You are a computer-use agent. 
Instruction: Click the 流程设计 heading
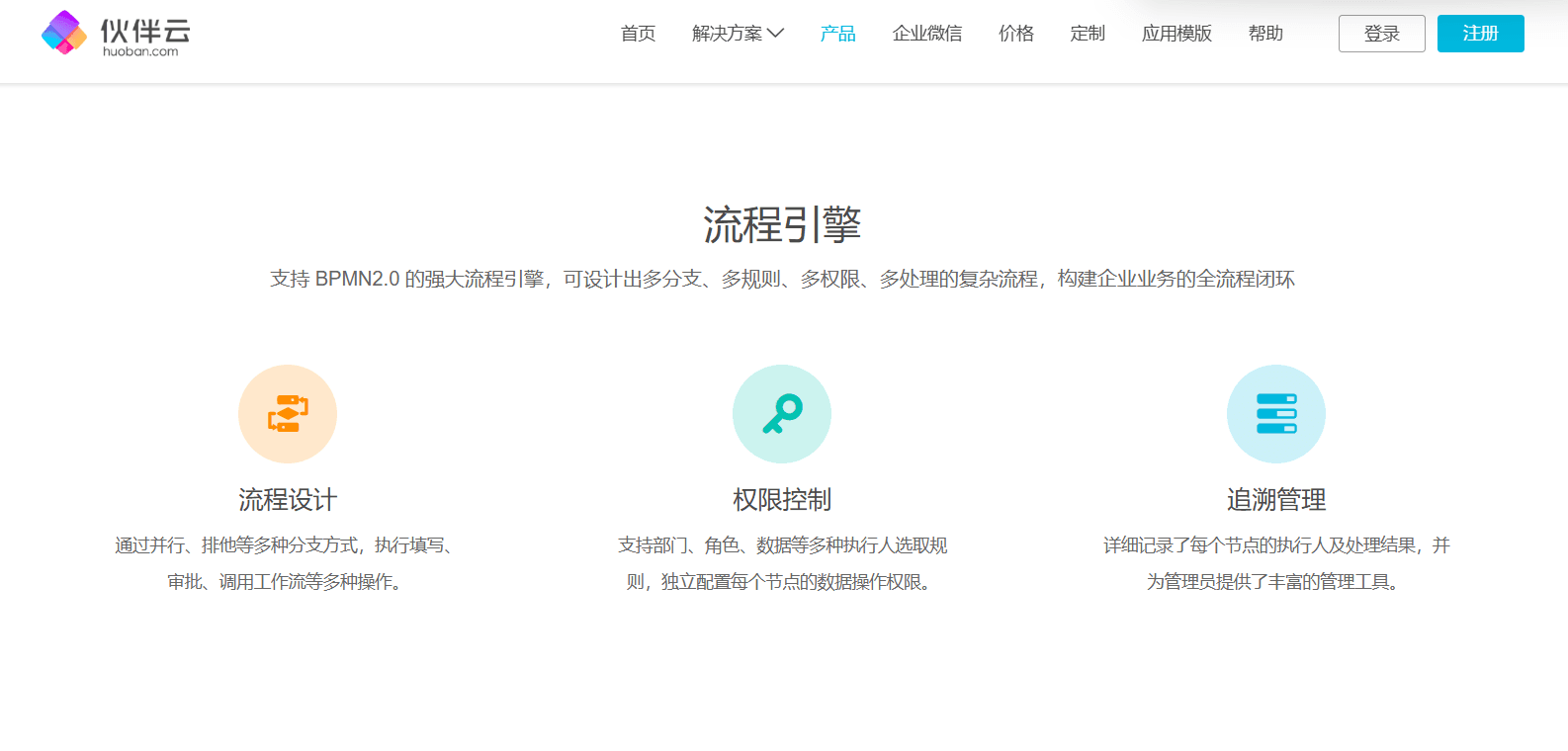pyautogui.click(x=288, y=500)
